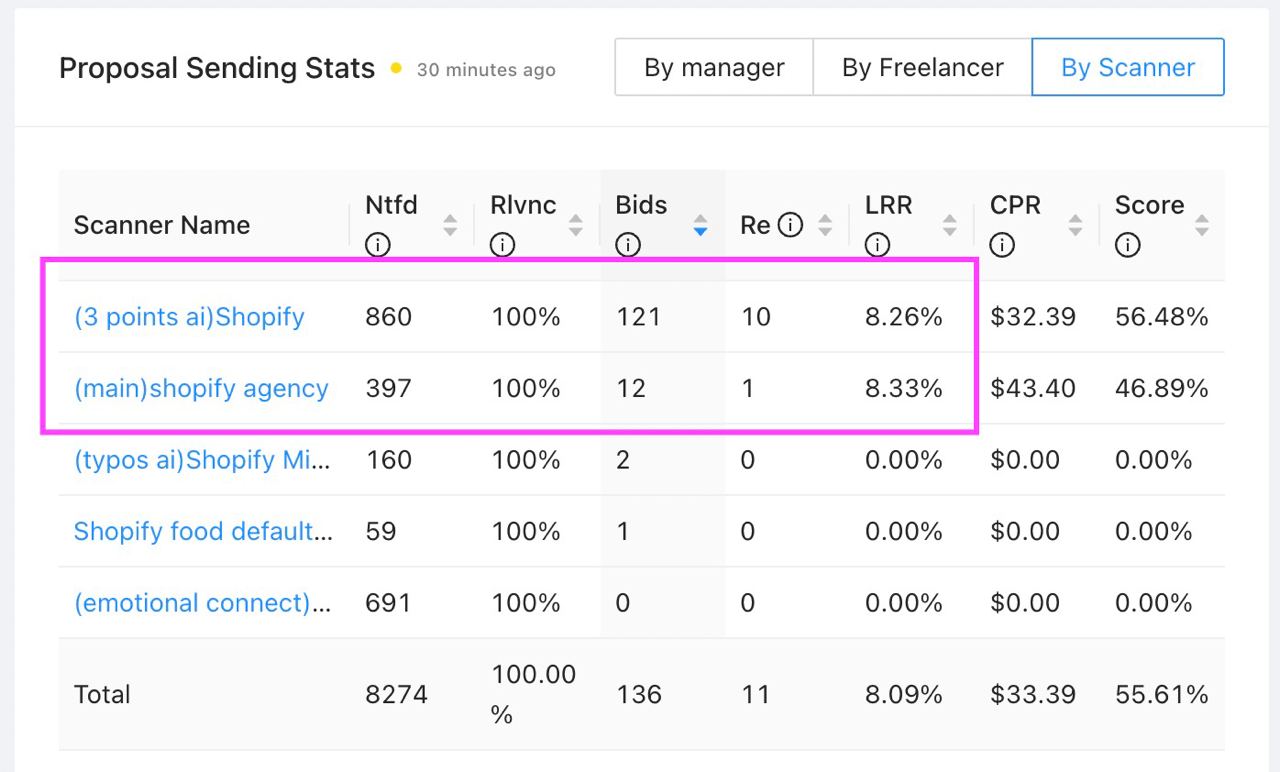Select the 160 Ntfd value
The image size is (1280, 772).
(x=388, y=460)
